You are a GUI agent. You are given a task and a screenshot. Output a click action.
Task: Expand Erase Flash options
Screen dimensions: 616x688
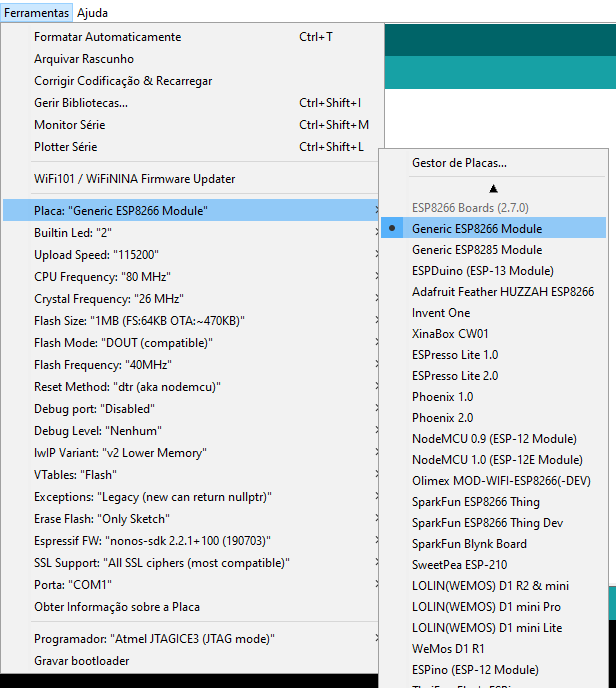tap(191, 519)
